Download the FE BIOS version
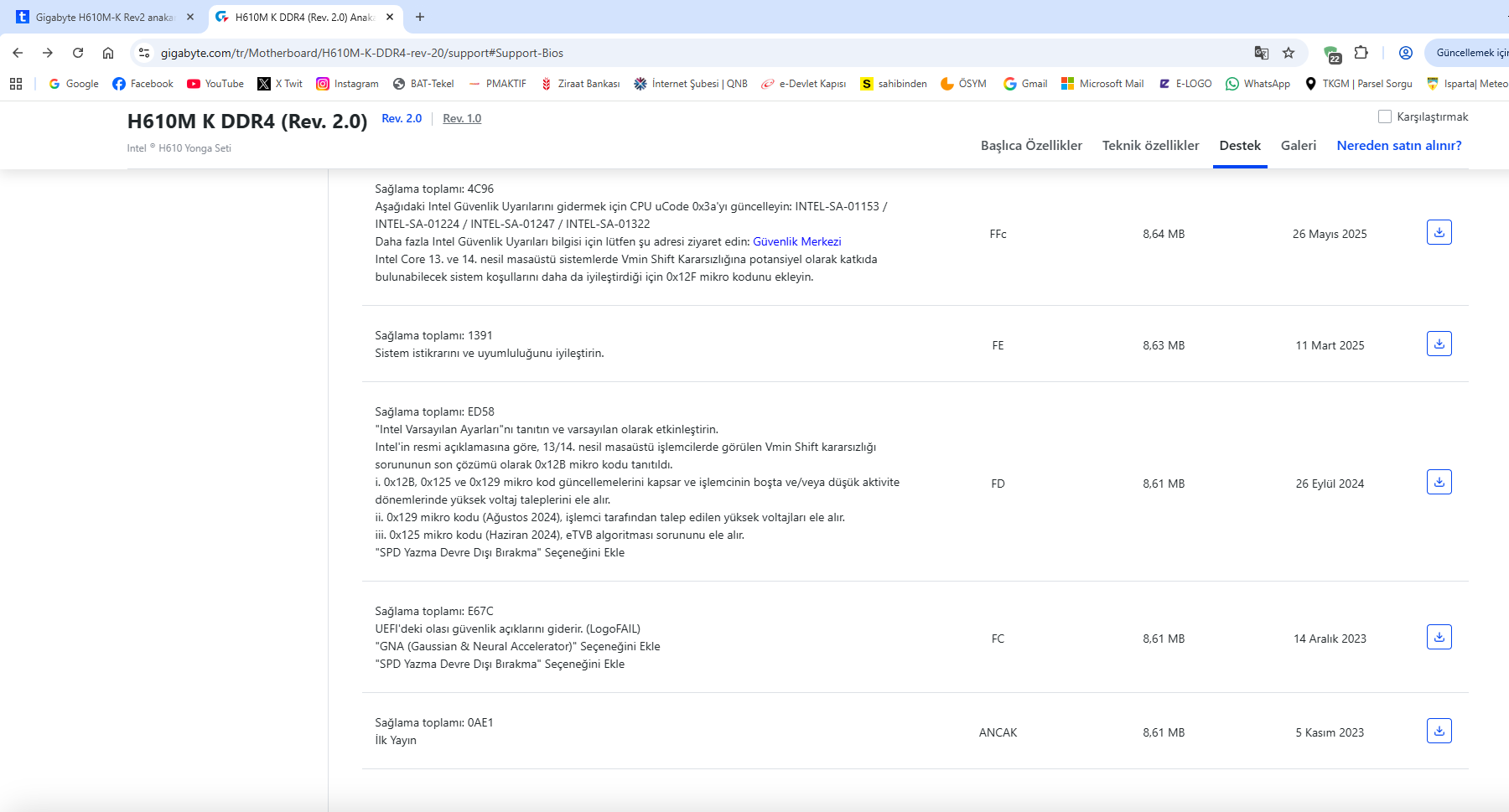Image resolution: width=1509 pixels, height=812 pixels. click(1439, 344)
